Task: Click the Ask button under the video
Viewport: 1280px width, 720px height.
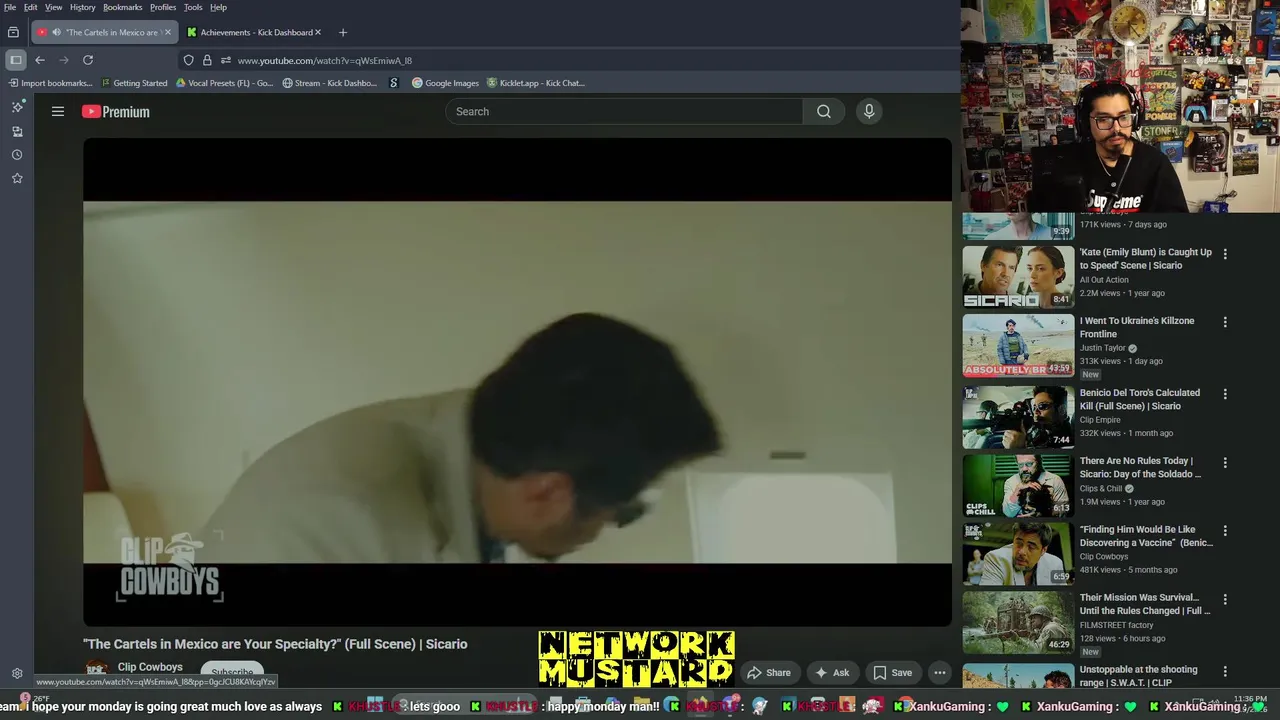Action: click(x=832, y=673)
